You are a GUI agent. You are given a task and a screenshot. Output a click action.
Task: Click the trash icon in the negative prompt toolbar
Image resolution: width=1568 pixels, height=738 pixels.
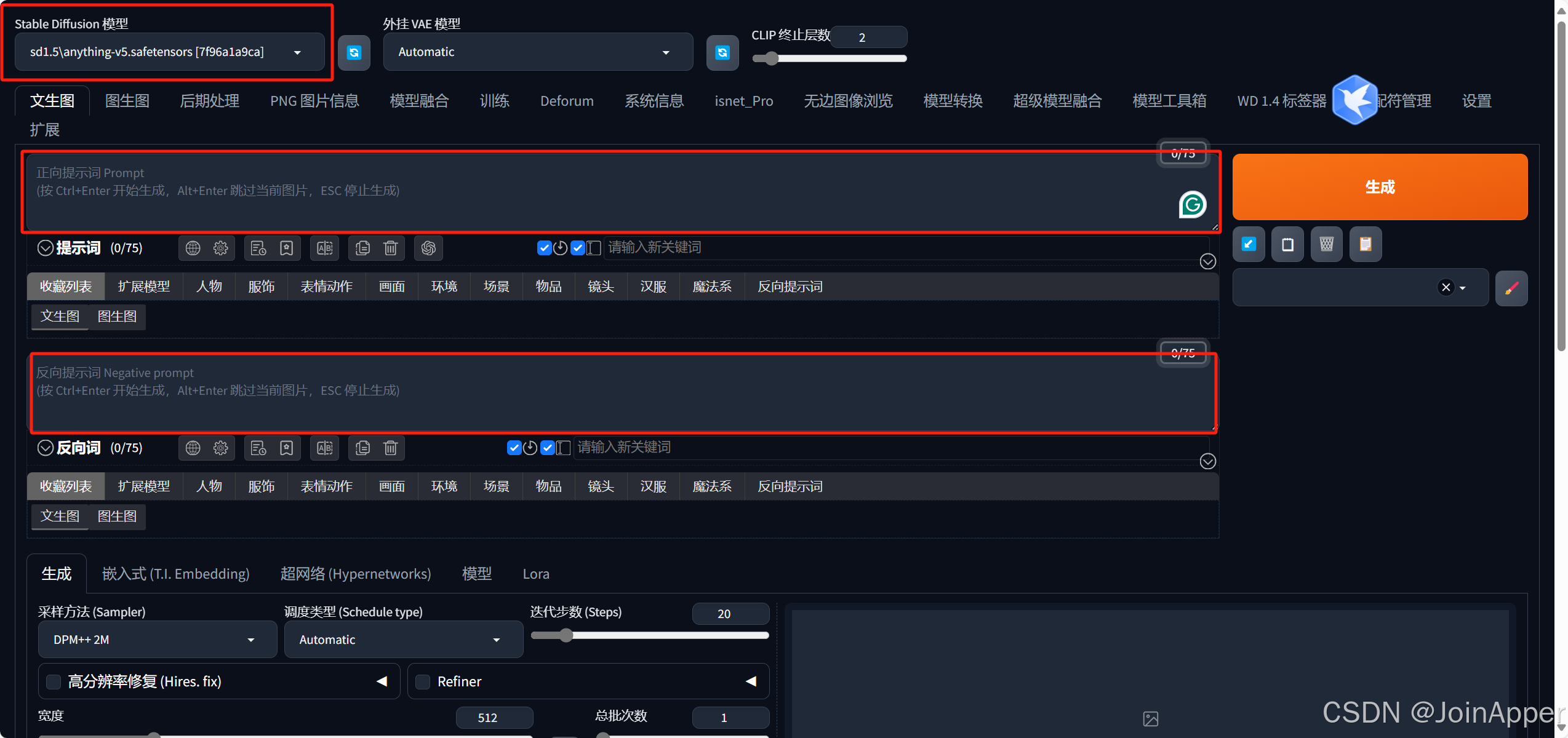[x=390, y=448]
